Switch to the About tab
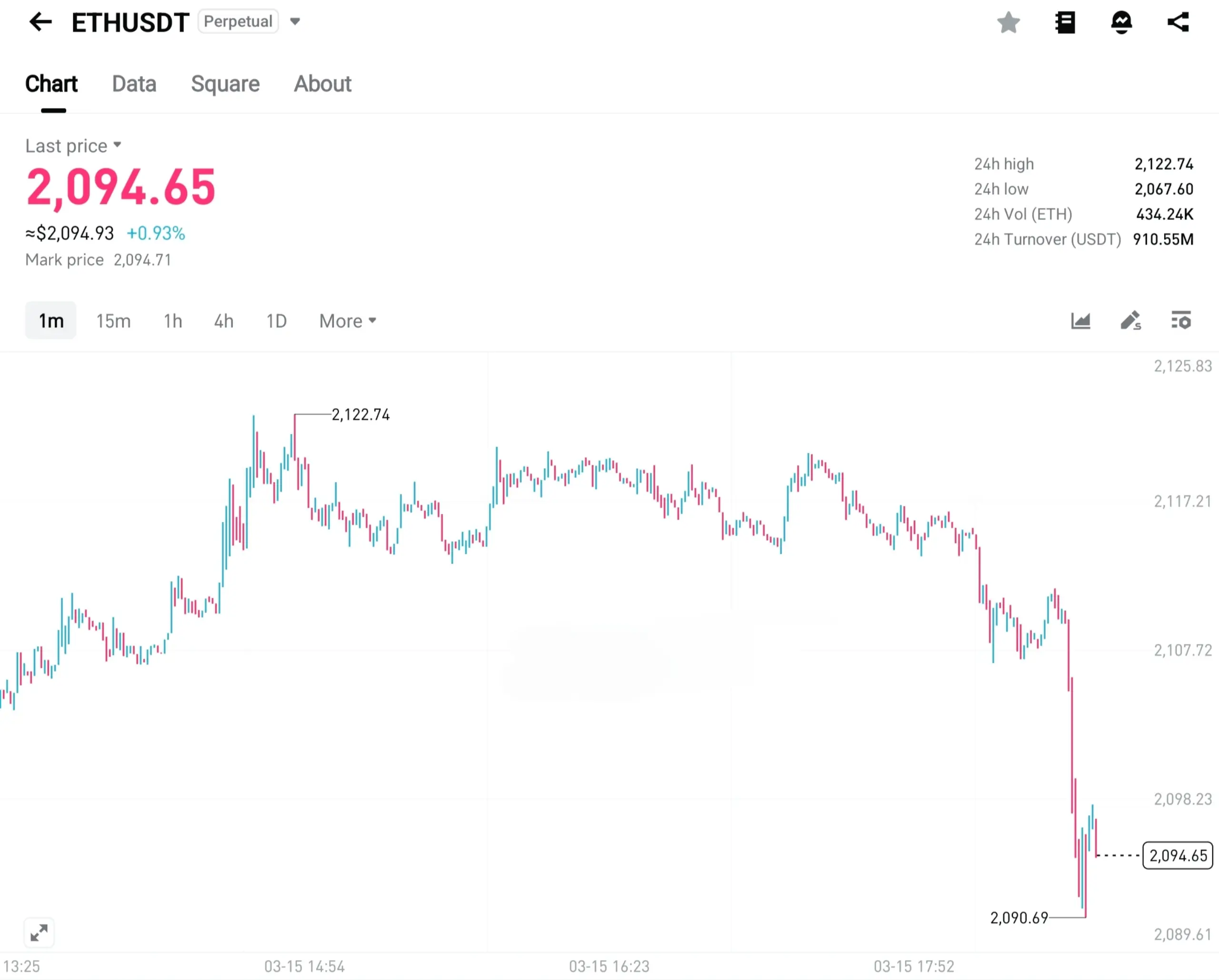 [322, 84]
